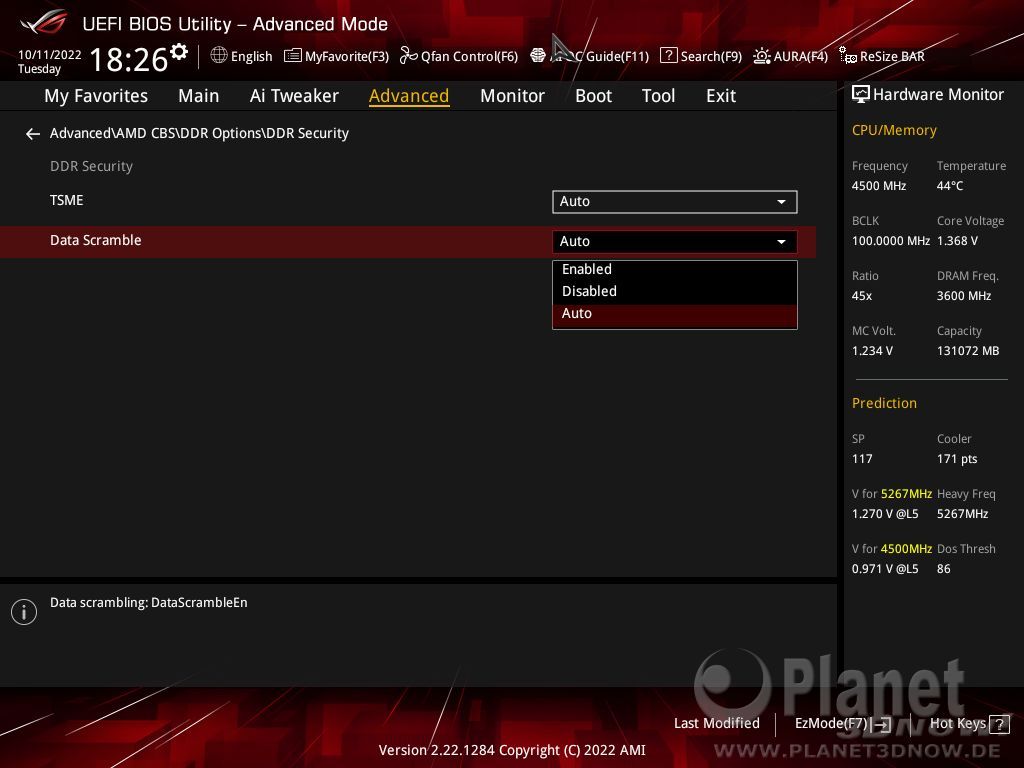1024x768 pixels.
Task: Select the Advanced tab
Action: [x=409, y=96]
